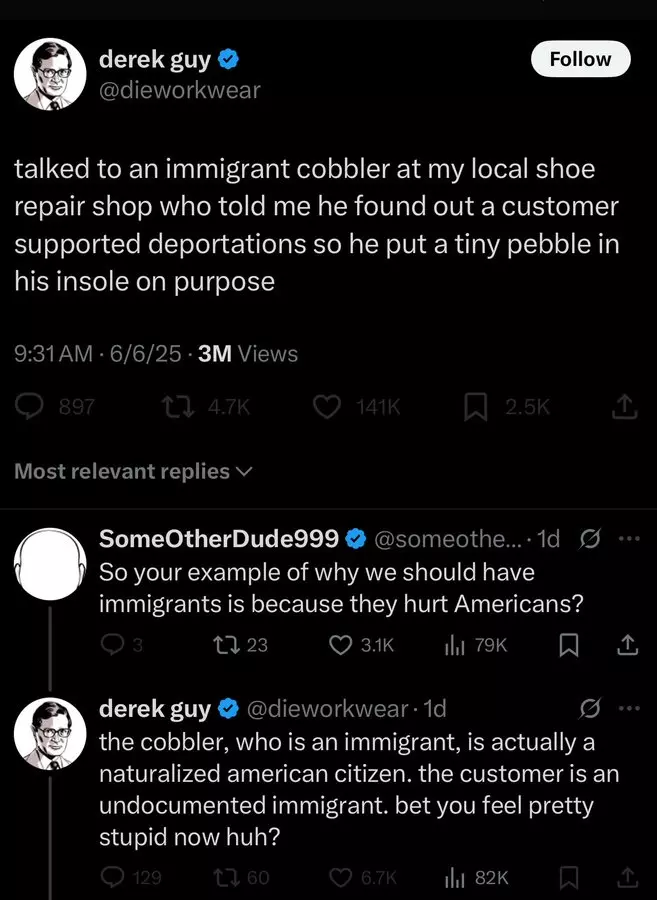Open derek guy's profile avatar at top

50,75
